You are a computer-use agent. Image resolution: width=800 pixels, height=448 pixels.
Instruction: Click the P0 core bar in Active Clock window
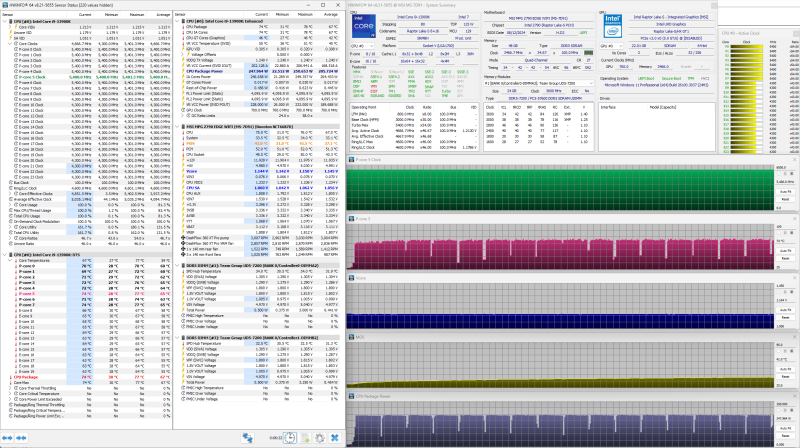tap(746, 46)
